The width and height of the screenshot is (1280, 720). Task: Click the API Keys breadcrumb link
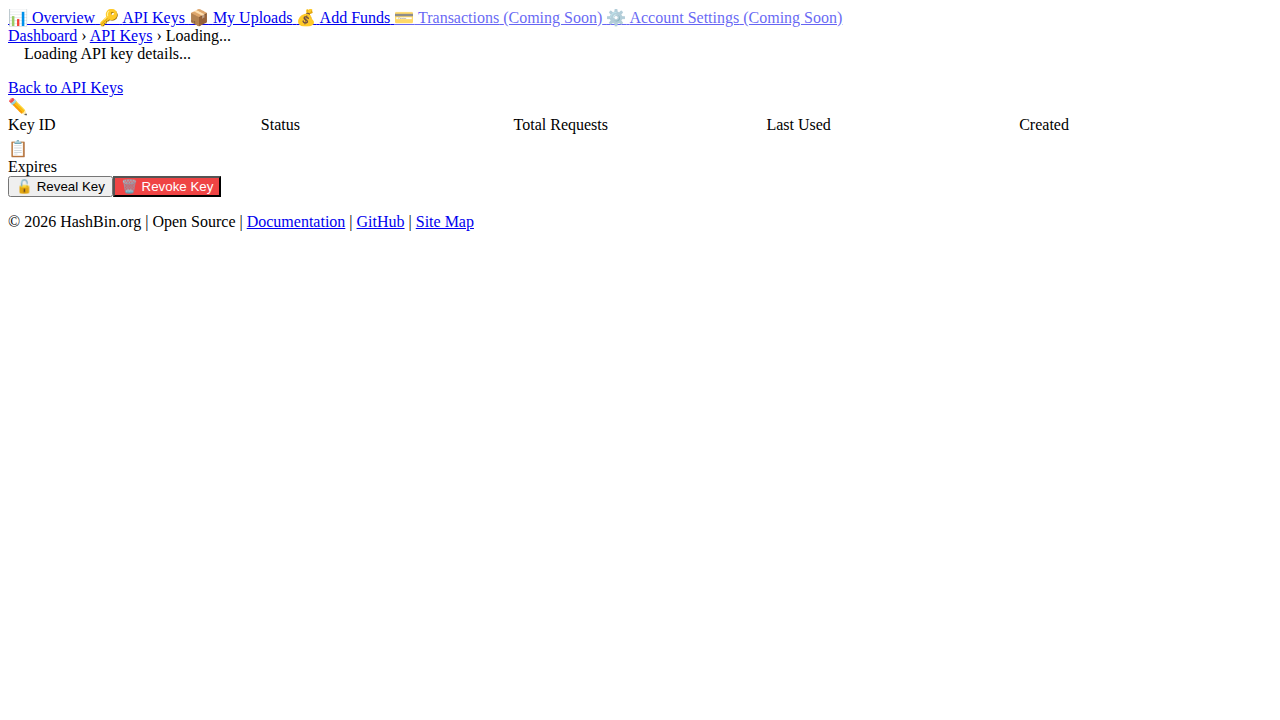point(121,36)
